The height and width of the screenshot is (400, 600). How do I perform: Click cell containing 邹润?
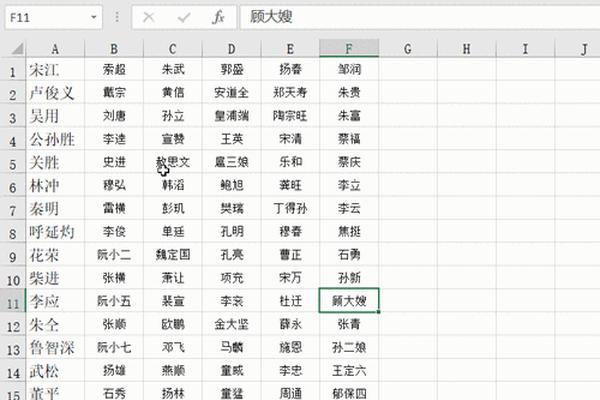(349, 70)
